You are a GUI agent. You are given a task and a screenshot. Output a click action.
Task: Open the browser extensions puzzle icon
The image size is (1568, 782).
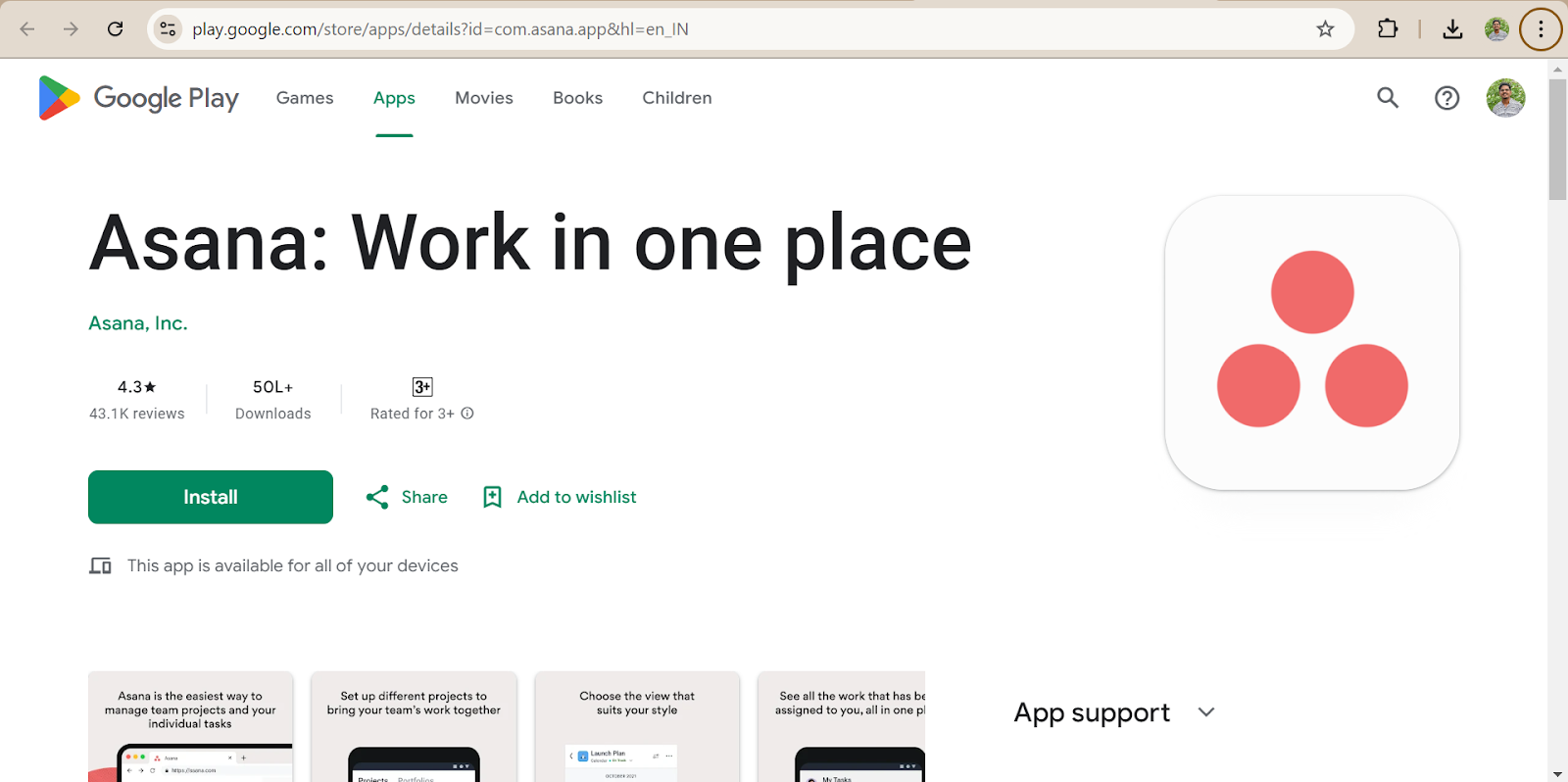click(x=1388, y=29)
